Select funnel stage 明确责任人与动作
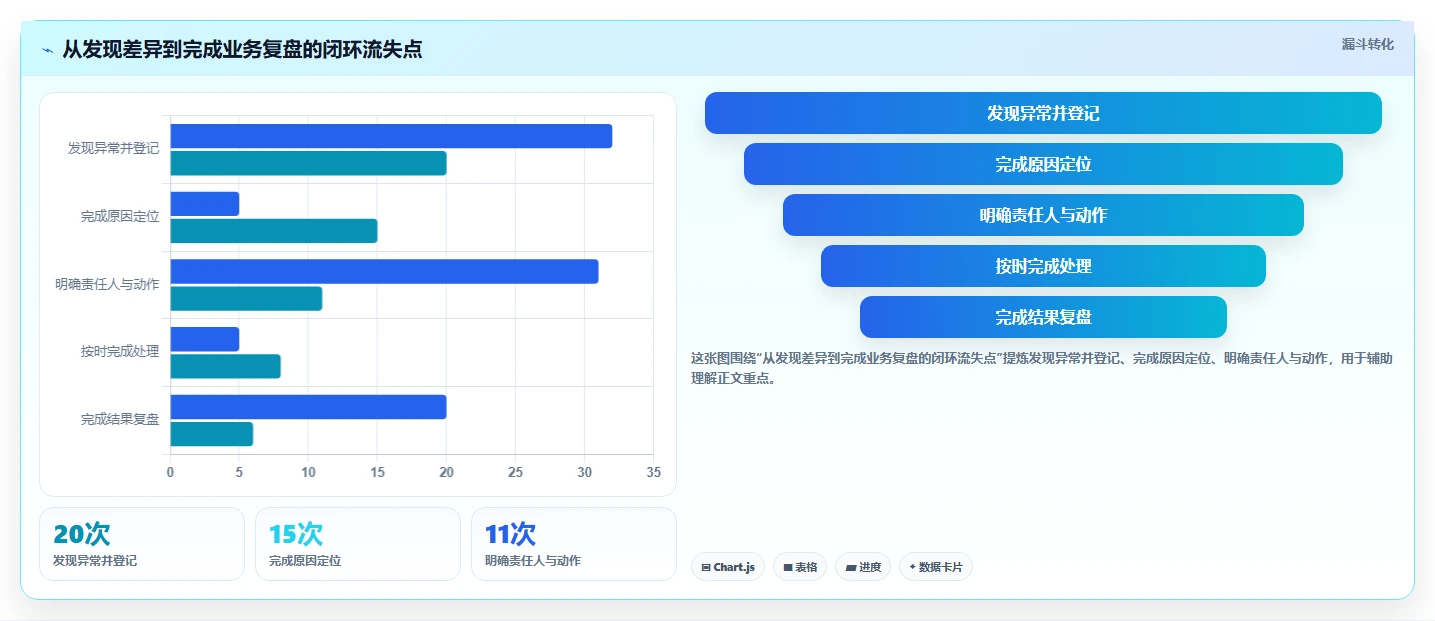Screen dimensions: 1435x621 (1043, 215)
